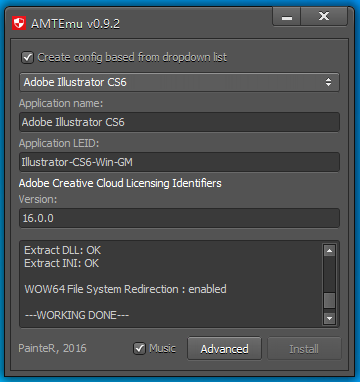Click the Adobe Creative Cloud Licensing Identifiers heading

coord(120,183)
